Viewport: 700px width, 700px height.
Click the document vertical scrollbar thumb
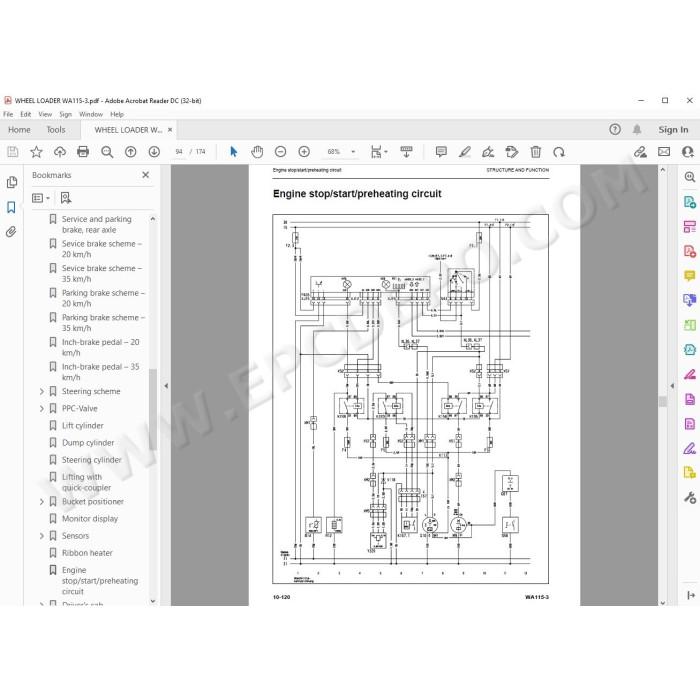click(663, 401)
